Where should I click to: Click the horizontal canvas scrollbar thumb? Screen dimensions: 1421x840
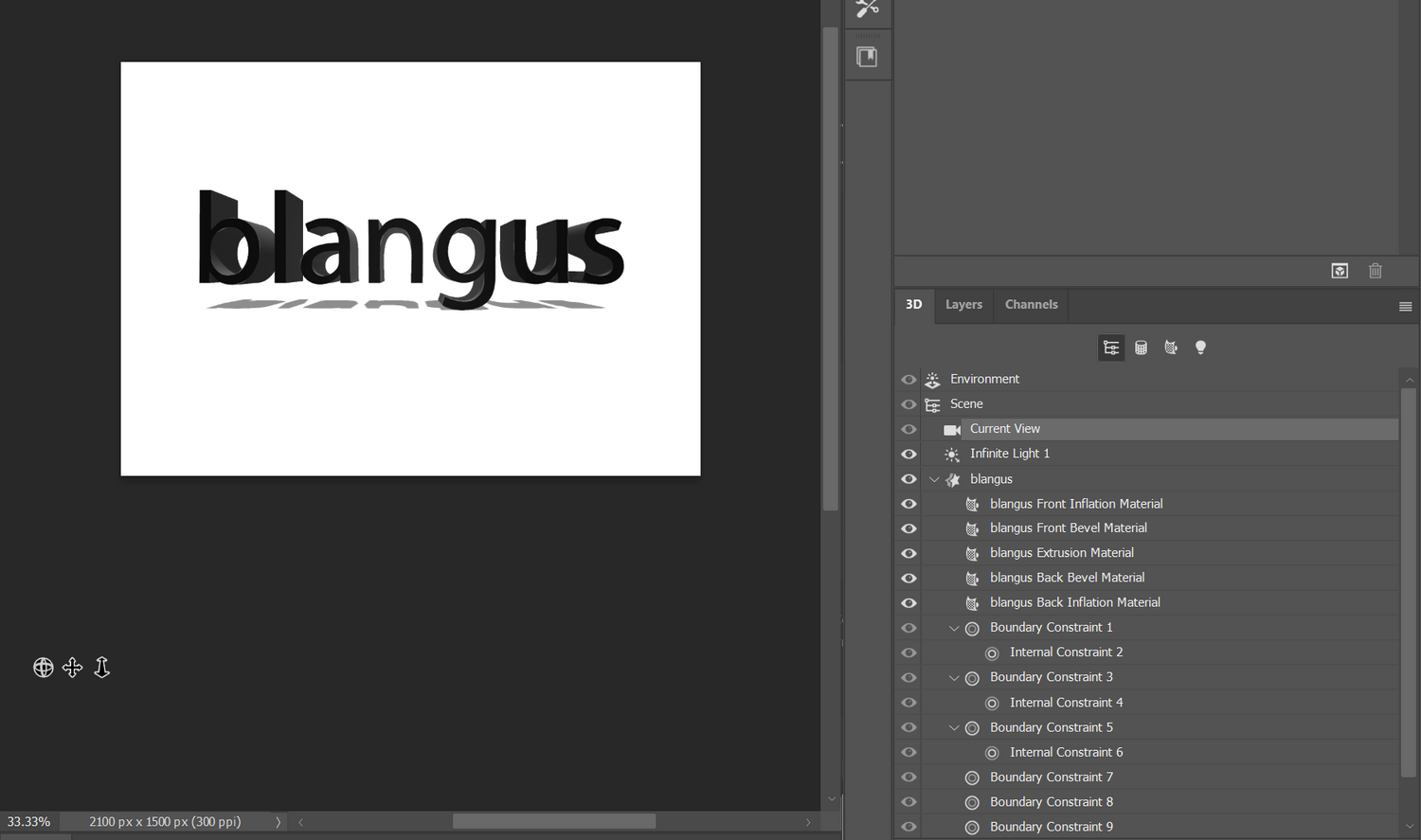(x=554, y=821)
